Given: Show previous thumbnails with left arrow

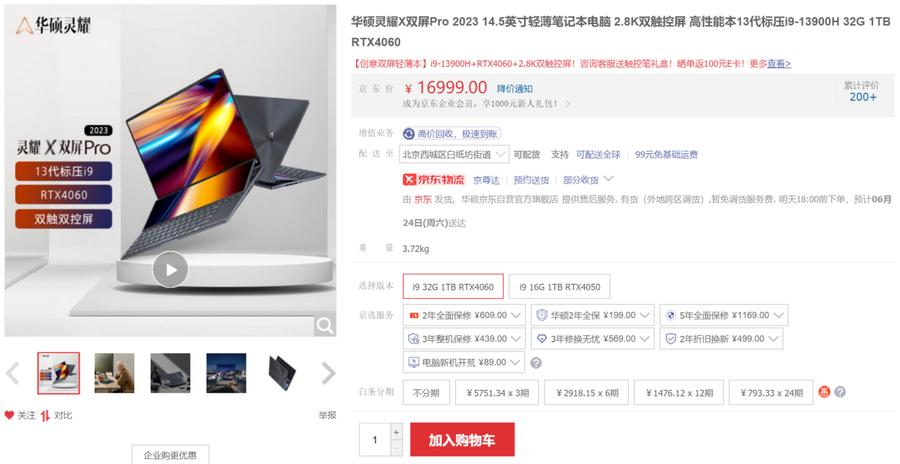Looking at the screenshot, I should [13, 373].
